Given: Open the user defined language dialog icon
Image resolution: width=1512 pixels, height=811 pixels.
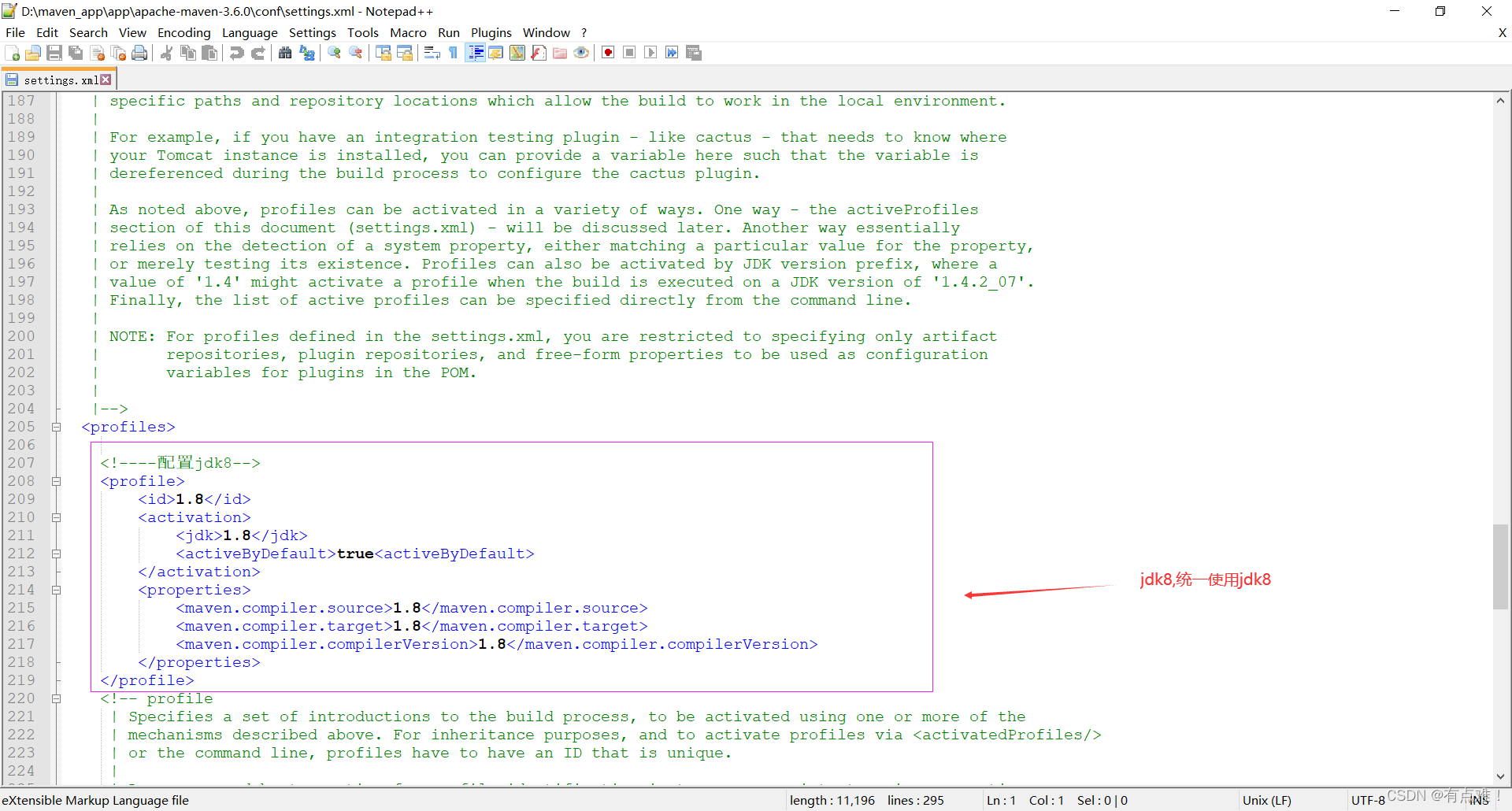Looking at the screenshot, I should pyautogui.click(x=496, y=53).
